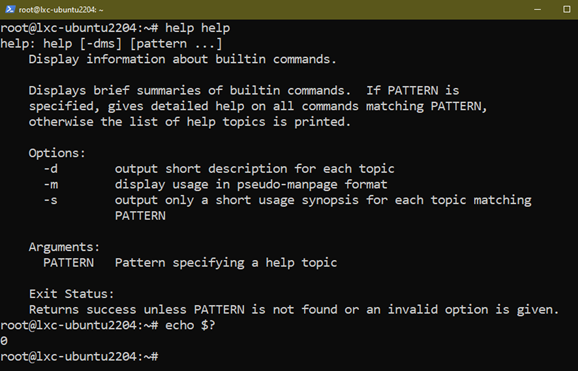
Task: Click the '[-dms]' usage flags text
Action: 101,44
